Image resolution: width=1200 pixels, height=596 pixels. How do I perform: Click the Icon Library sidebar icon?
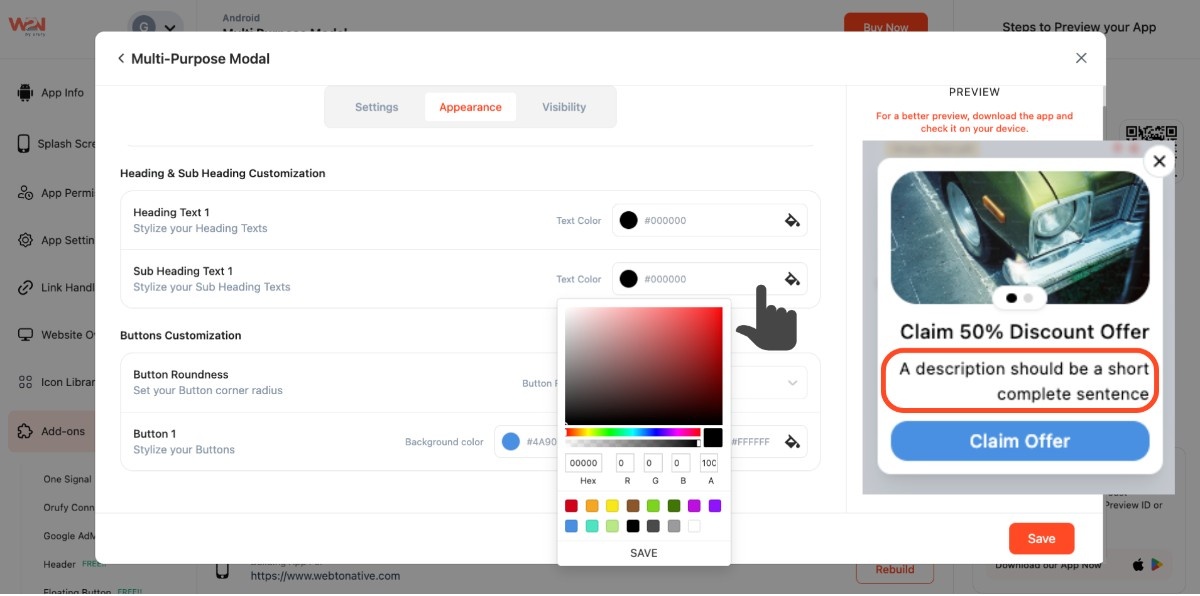pos(25,382)
